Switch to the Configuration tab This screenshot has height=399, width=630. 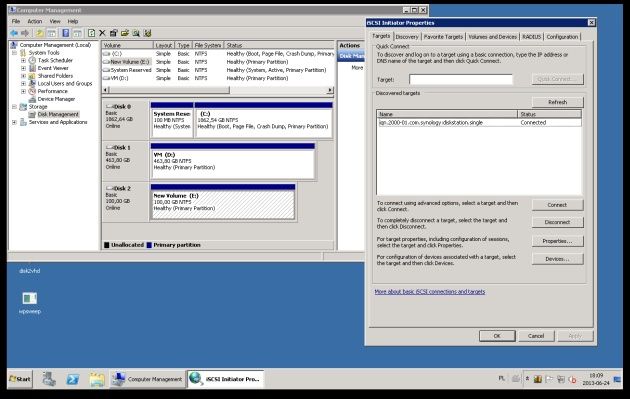pyautogui.click(x=562, y=37)
